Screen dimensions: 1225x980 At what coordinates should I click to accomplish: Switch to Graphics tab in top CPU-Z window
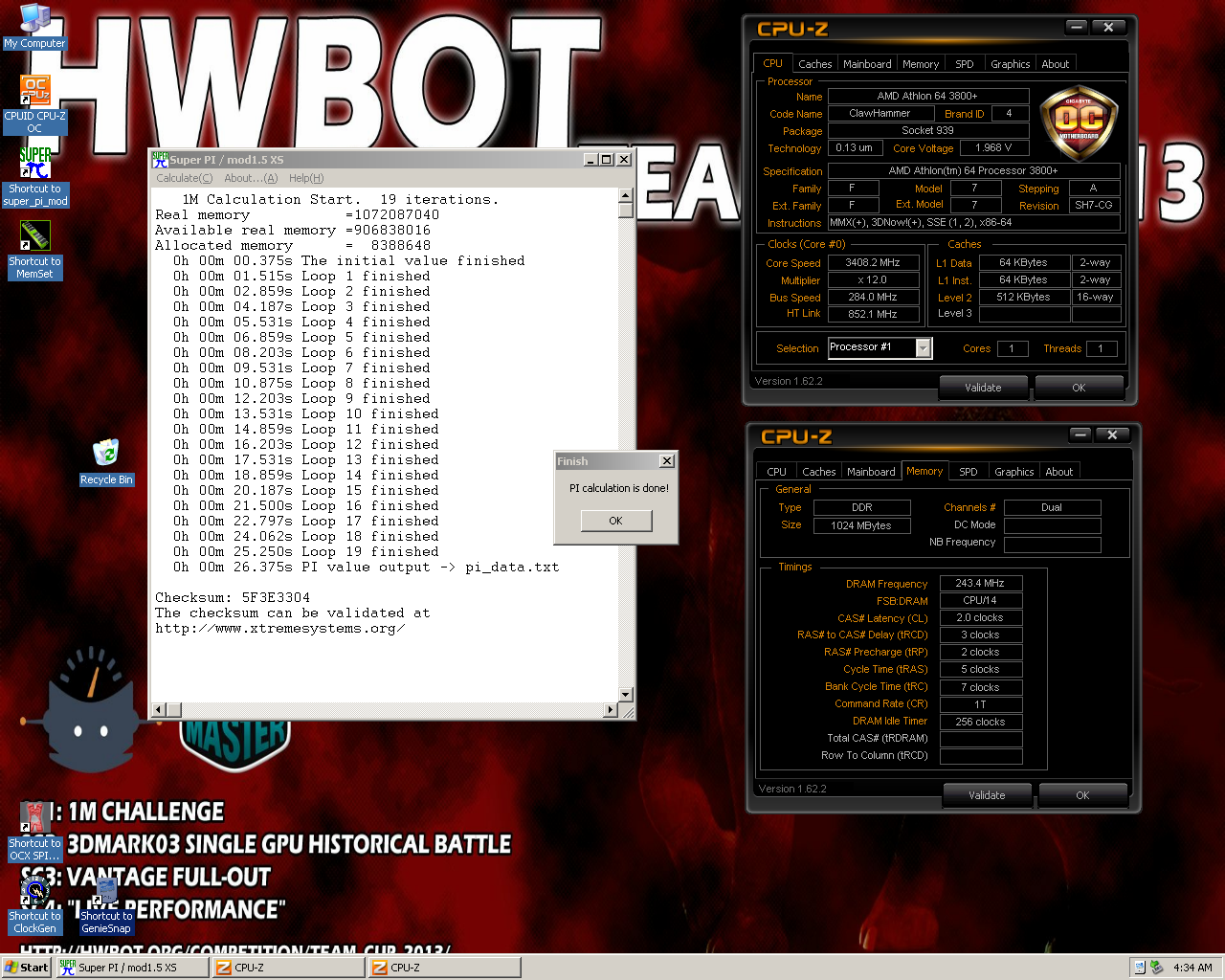[1011, 64]
